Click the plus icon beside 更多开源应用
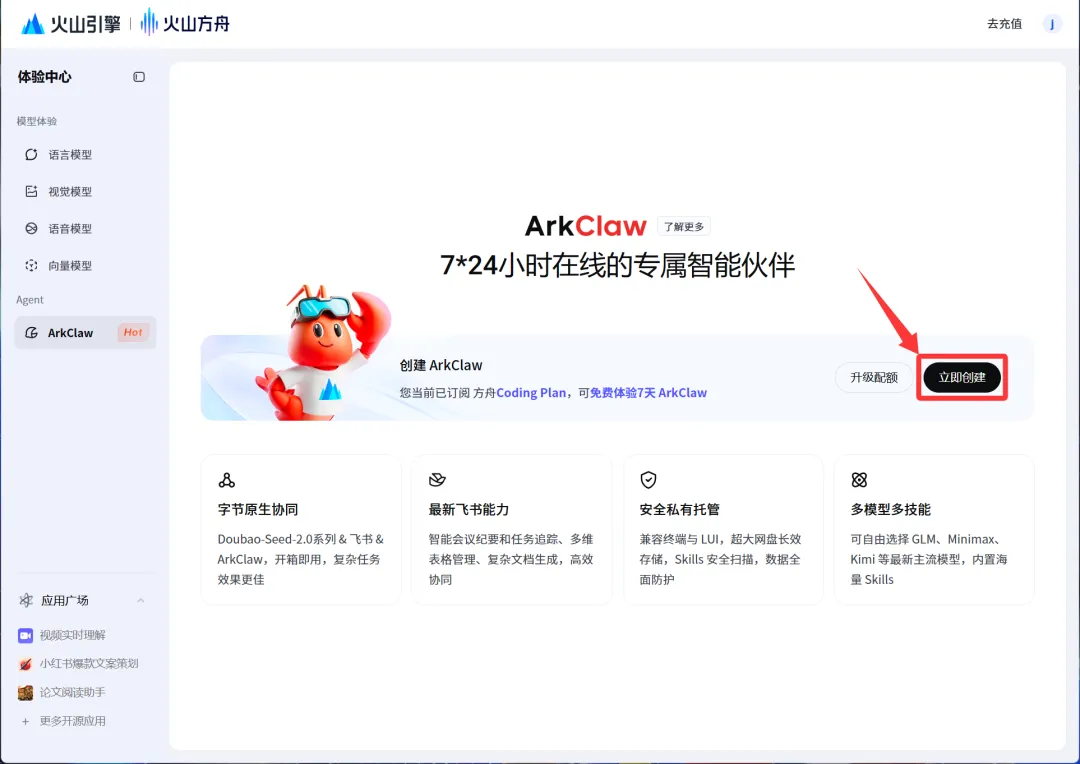Image resolution: width=1080 pixels, height=764 pixels. pos(25,721)
